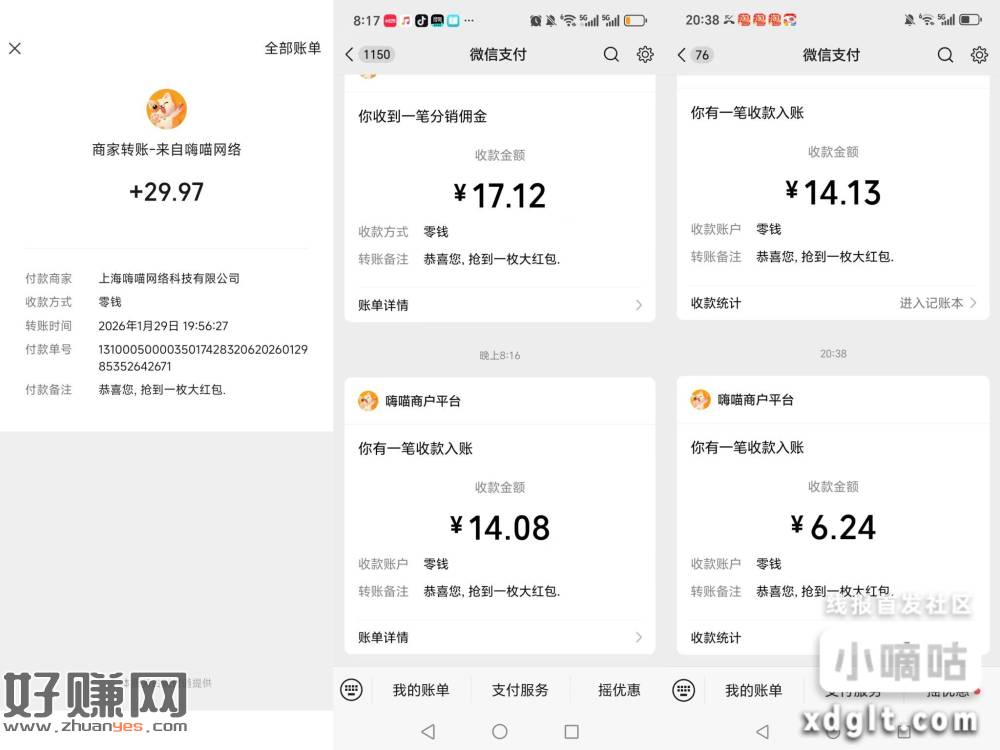Image resolution: width=1000 pixels, height=750 pixels.
Task: Switch to keyboard input in the 8:17 screen
Action: pyautogui.click(x=350, y=690)
